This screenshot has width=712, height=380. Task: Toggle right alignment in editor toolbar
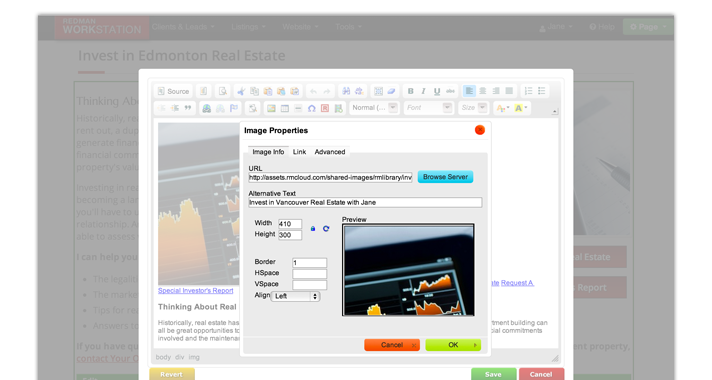pos(496,91)
